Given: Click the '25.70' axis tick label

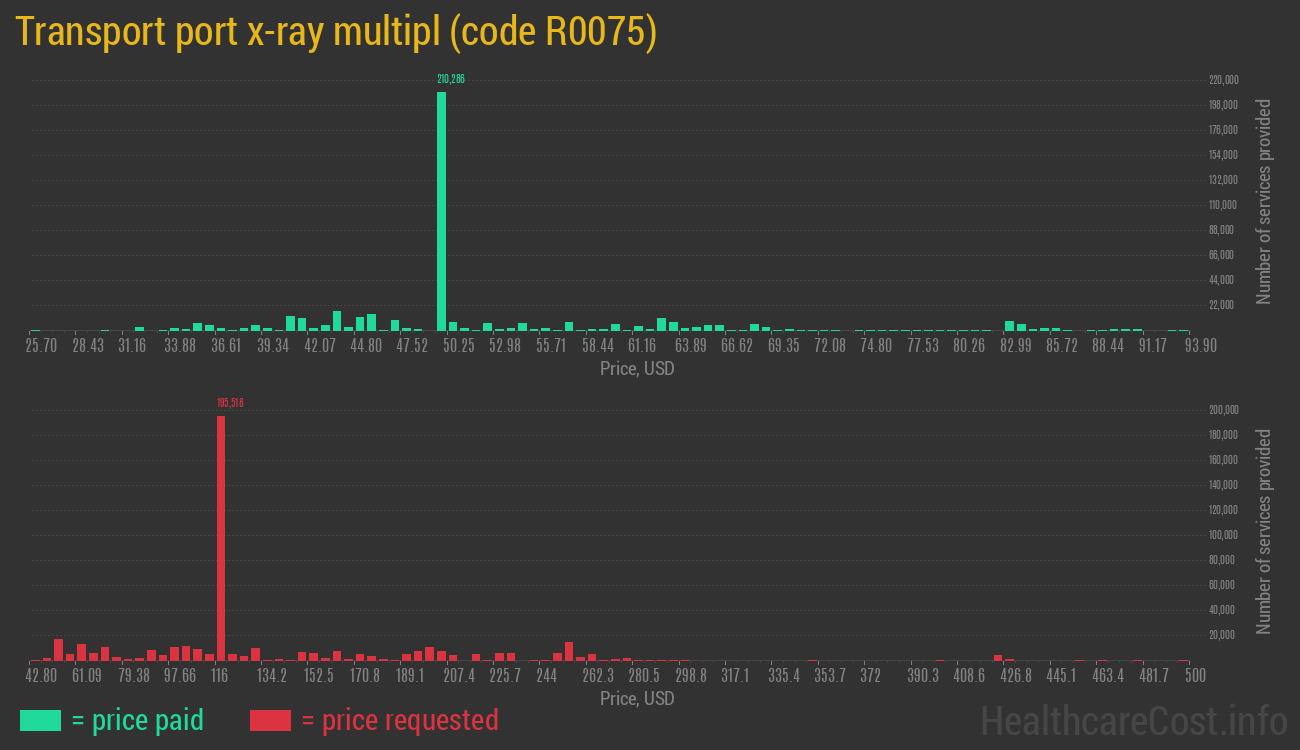Looking at the screenshot, I should click(41, 344).
